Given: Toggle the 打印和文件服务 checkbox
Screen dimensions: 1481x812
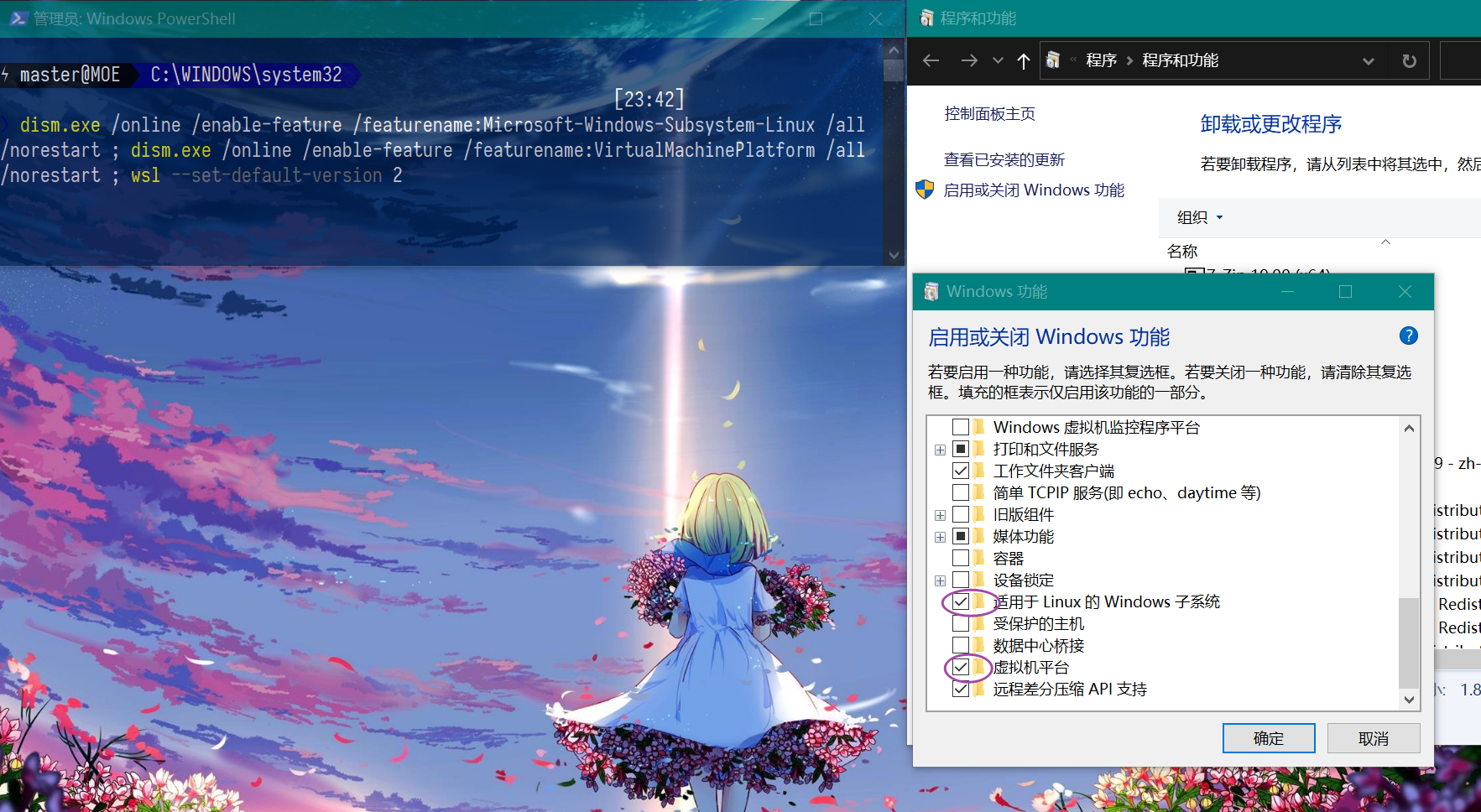Looking at the screenshot, I should tap(961, 449).
